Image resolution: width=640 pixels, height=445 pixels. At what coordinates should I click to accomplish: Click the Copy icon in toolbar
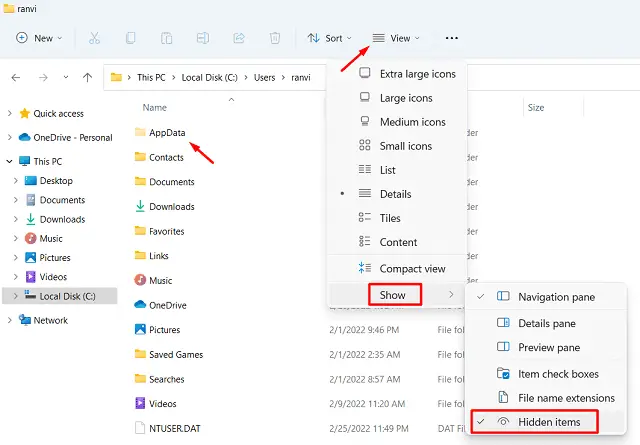pos(131,38)
